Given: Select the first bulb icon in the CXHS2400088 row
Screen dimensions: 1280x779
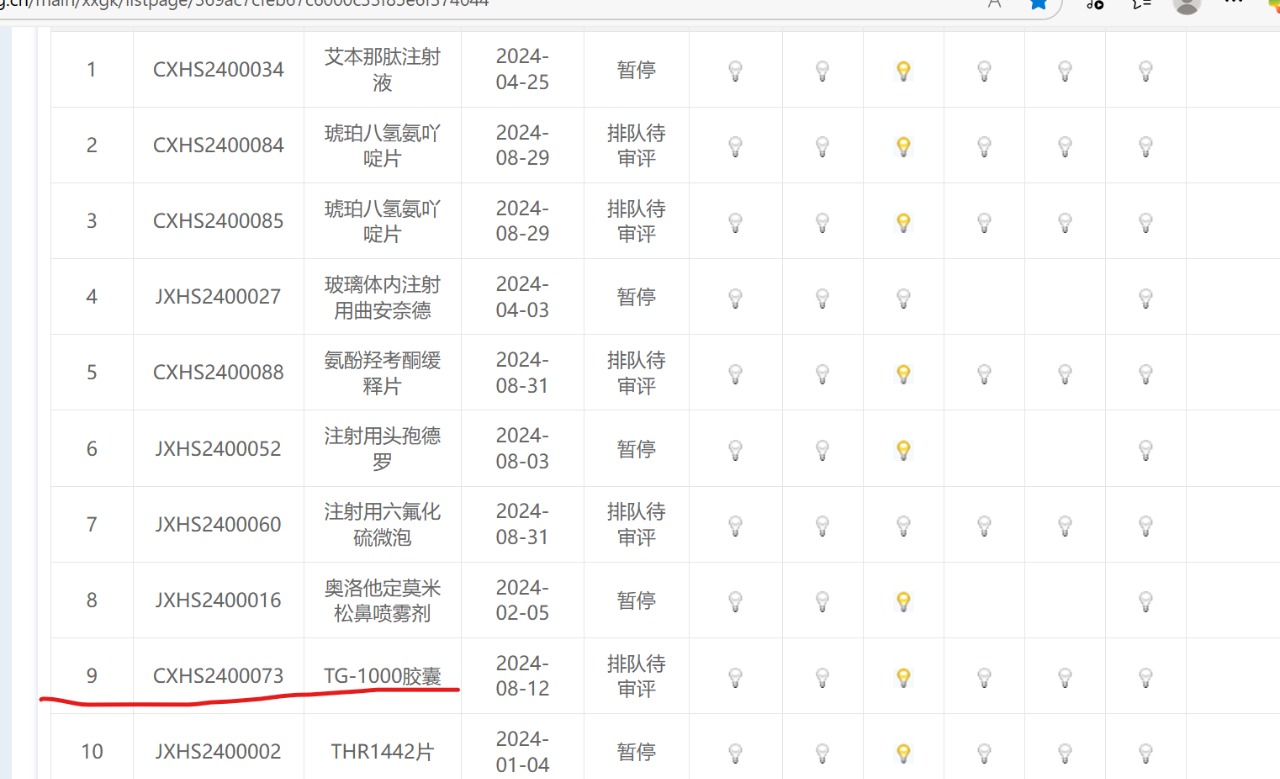Looking at the screenshot, I should click(735, 373).
